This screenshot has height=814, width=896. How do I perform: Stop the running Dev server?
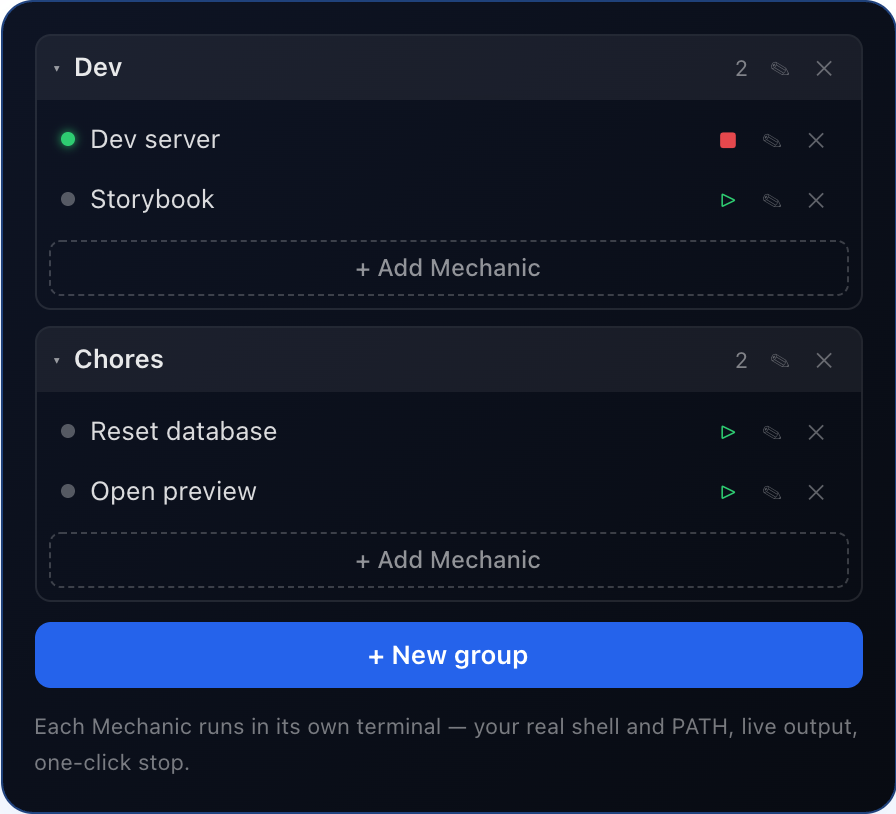(727, 140)
